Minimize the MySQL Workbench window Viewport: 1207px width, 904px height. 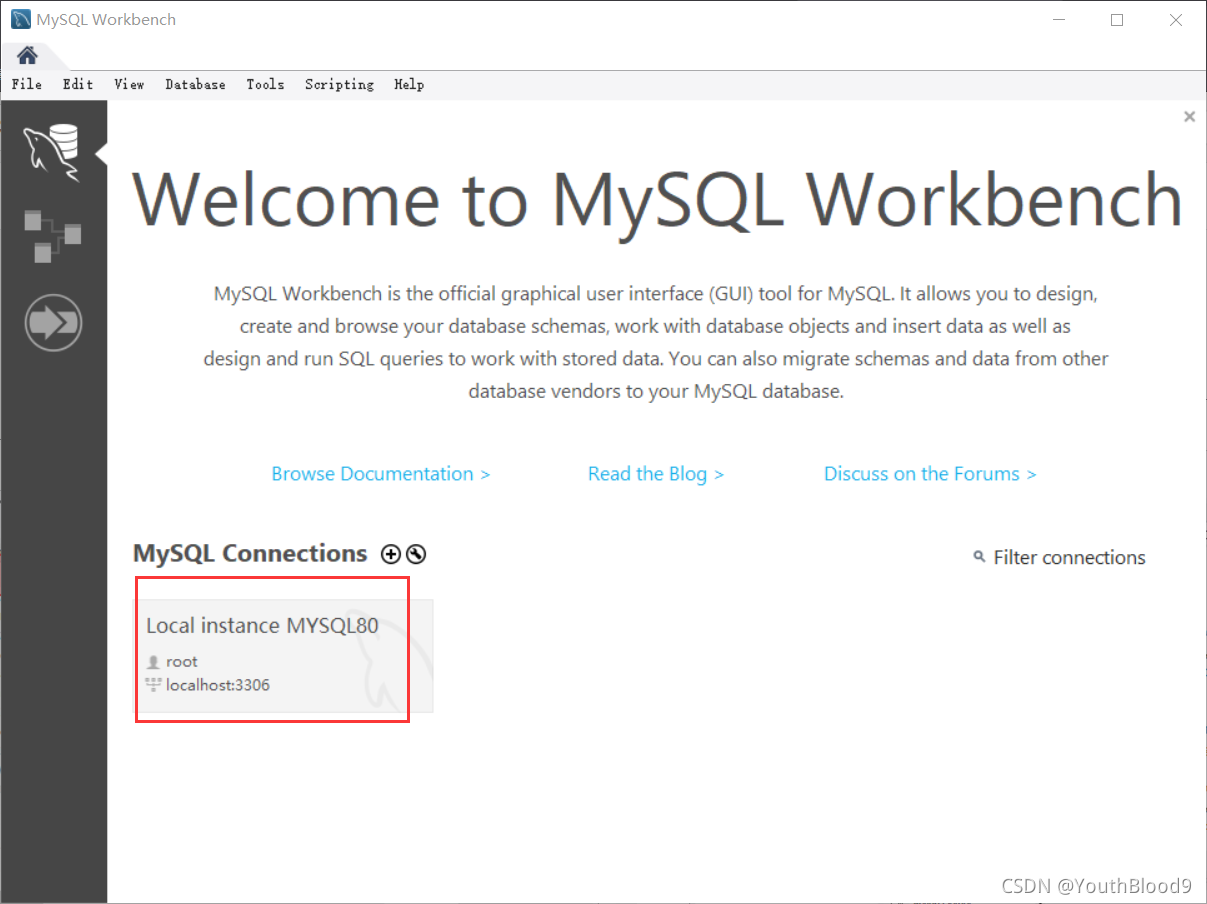pos(1059,20)
